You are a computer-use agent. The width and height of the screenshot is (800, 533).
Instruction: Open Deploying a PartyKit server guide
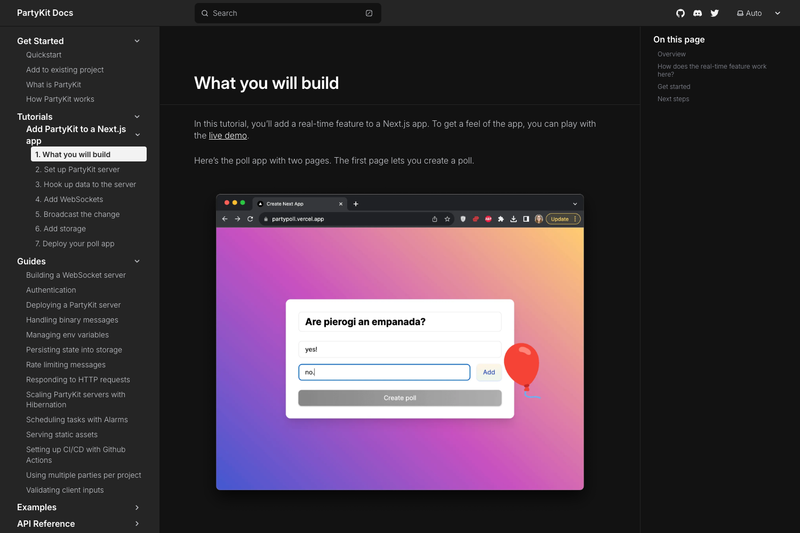[x=73, y=305]
